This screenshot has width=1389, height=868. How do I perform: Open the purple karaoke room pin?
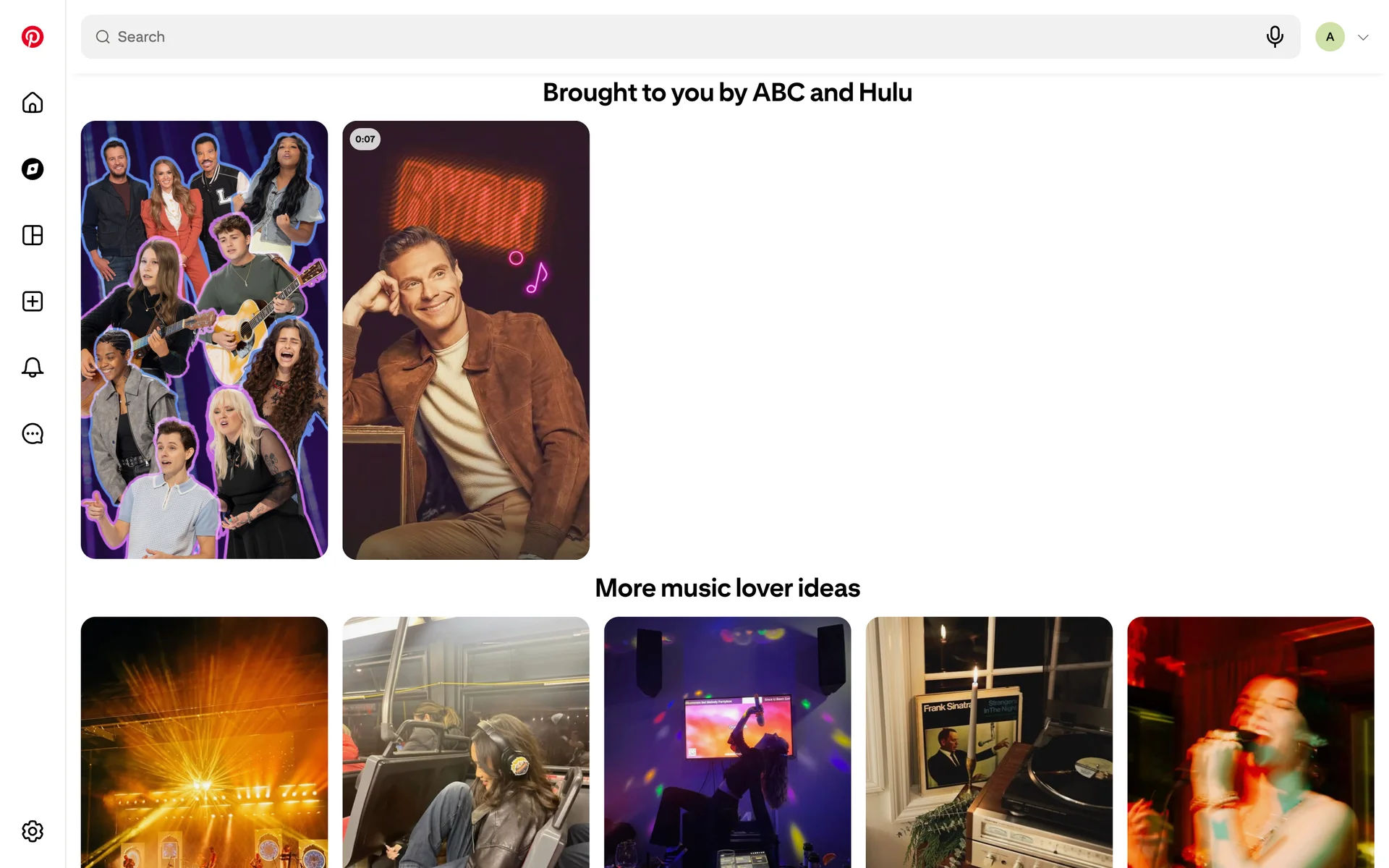point(727,741)
